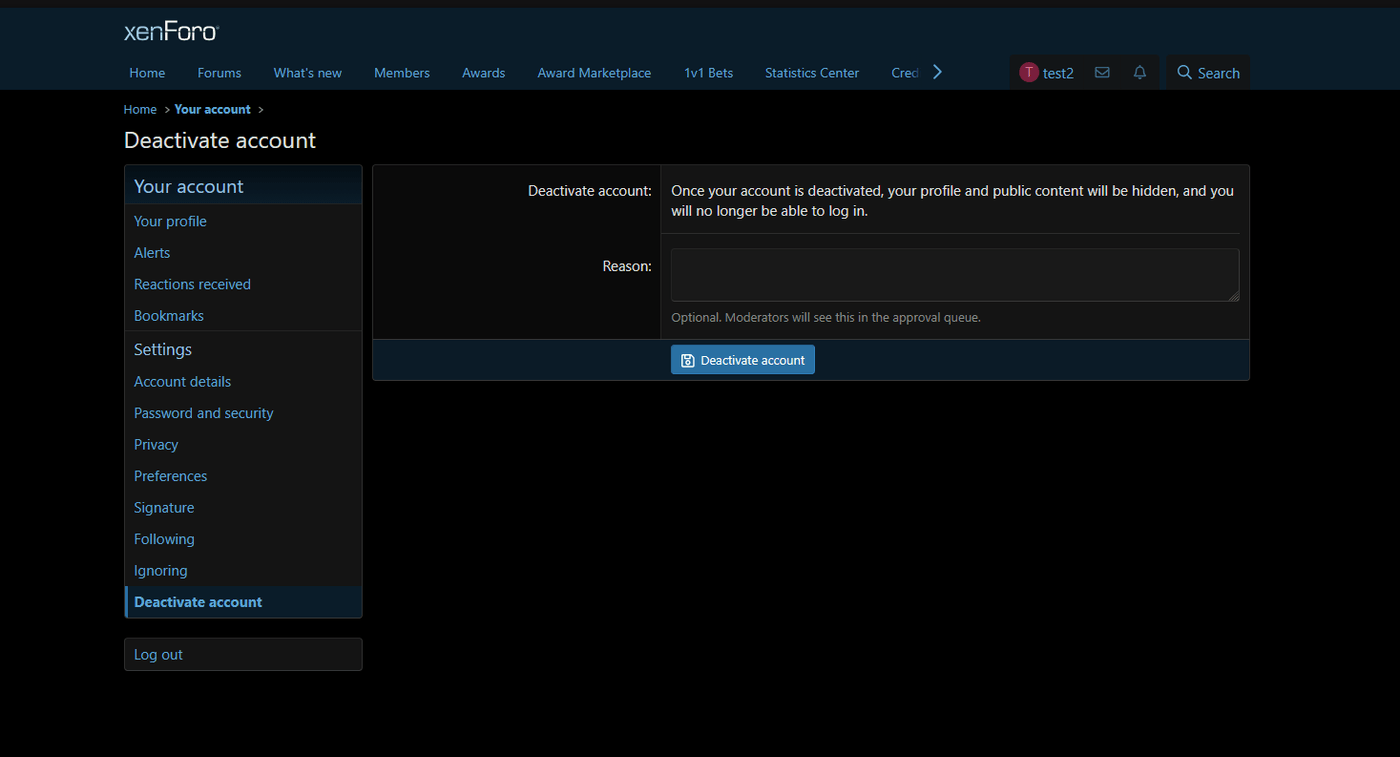1400x757 pixels.
Task: Click inside the Reason text box
Action: (x=954, y=275)
